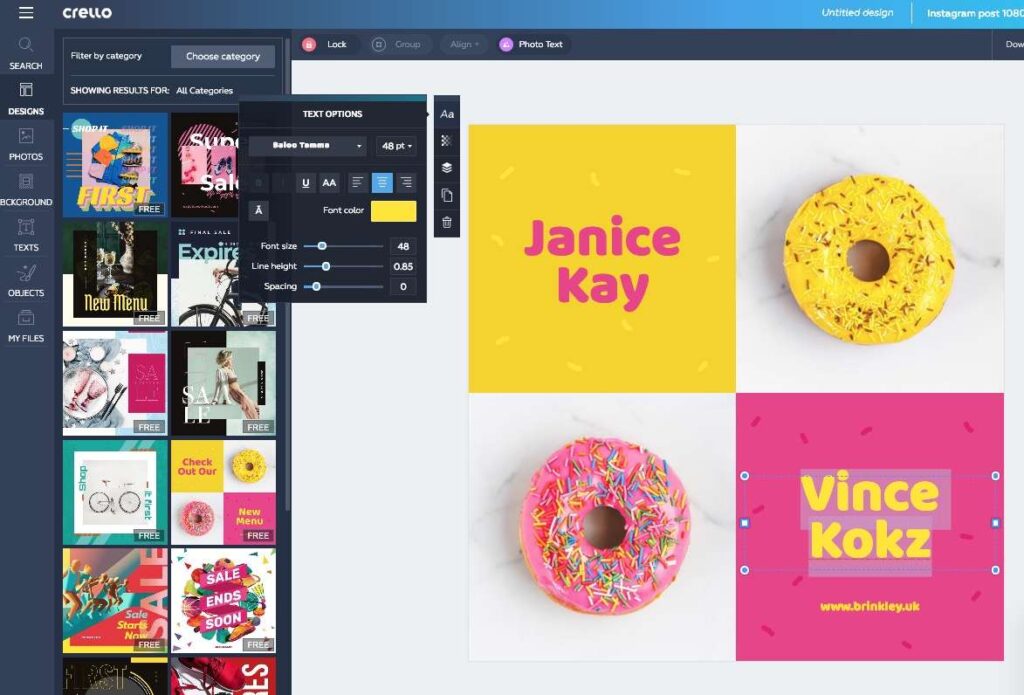
Task: Toggle underline formatting
Action: click(305, 183)
